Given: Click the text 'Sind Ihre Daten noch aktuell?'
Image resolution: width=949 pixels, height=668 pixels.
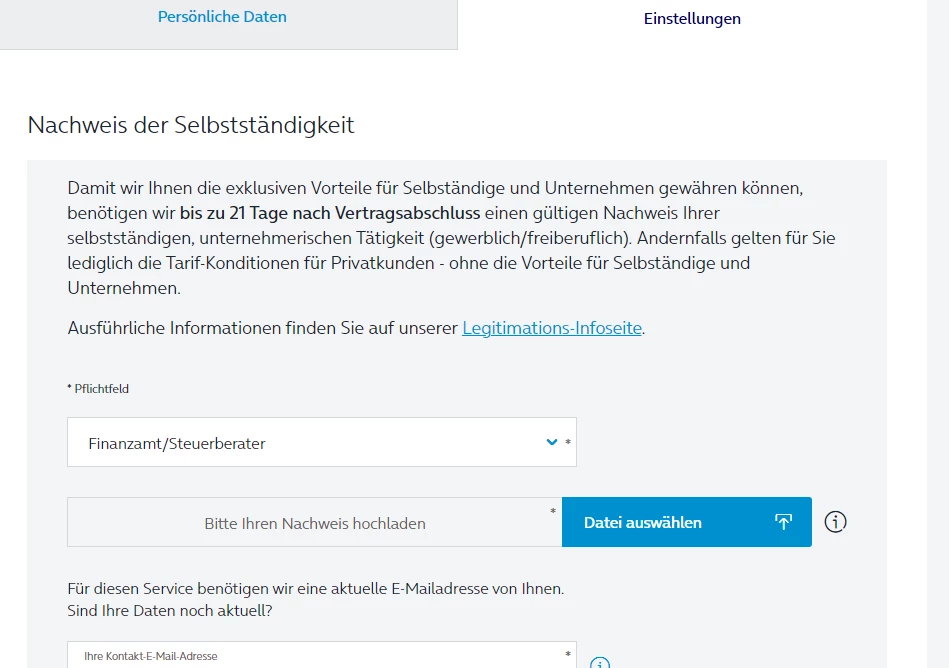Looking at the screenshot, I should [x=169, y=611].
